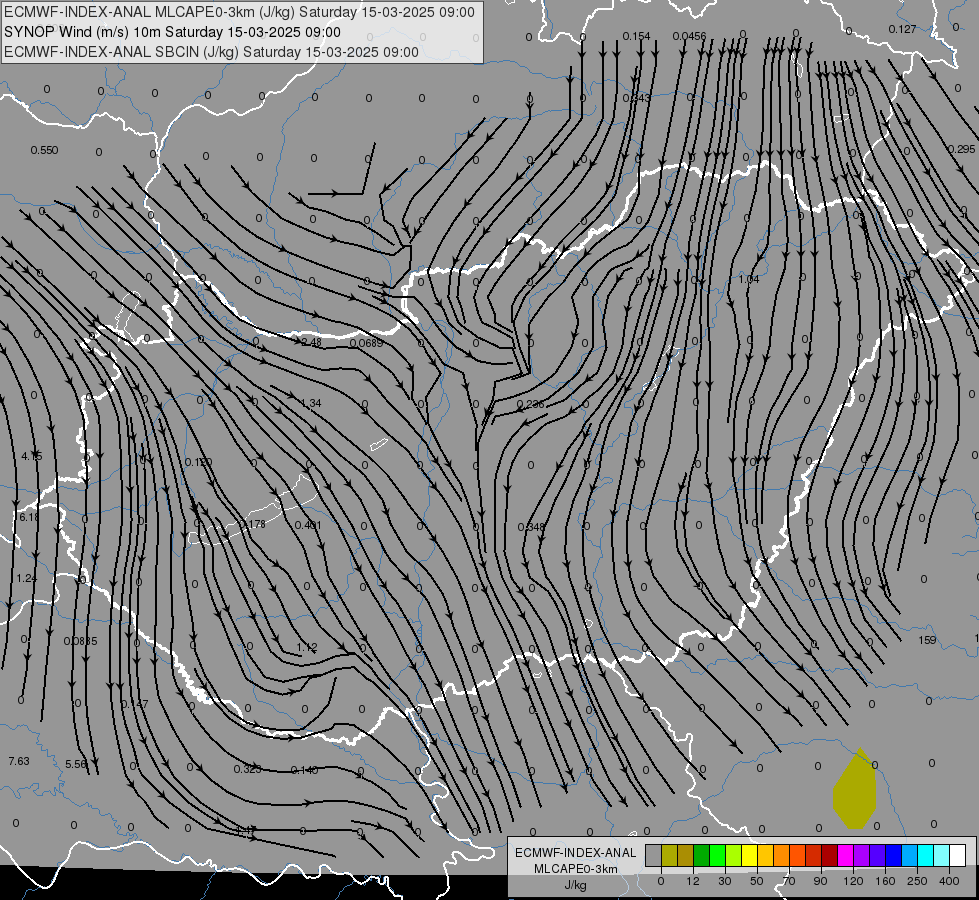979x900 pixels.
Task: Click the SBCIN title line
Action: pyautogui.click(x=211, y=52)
